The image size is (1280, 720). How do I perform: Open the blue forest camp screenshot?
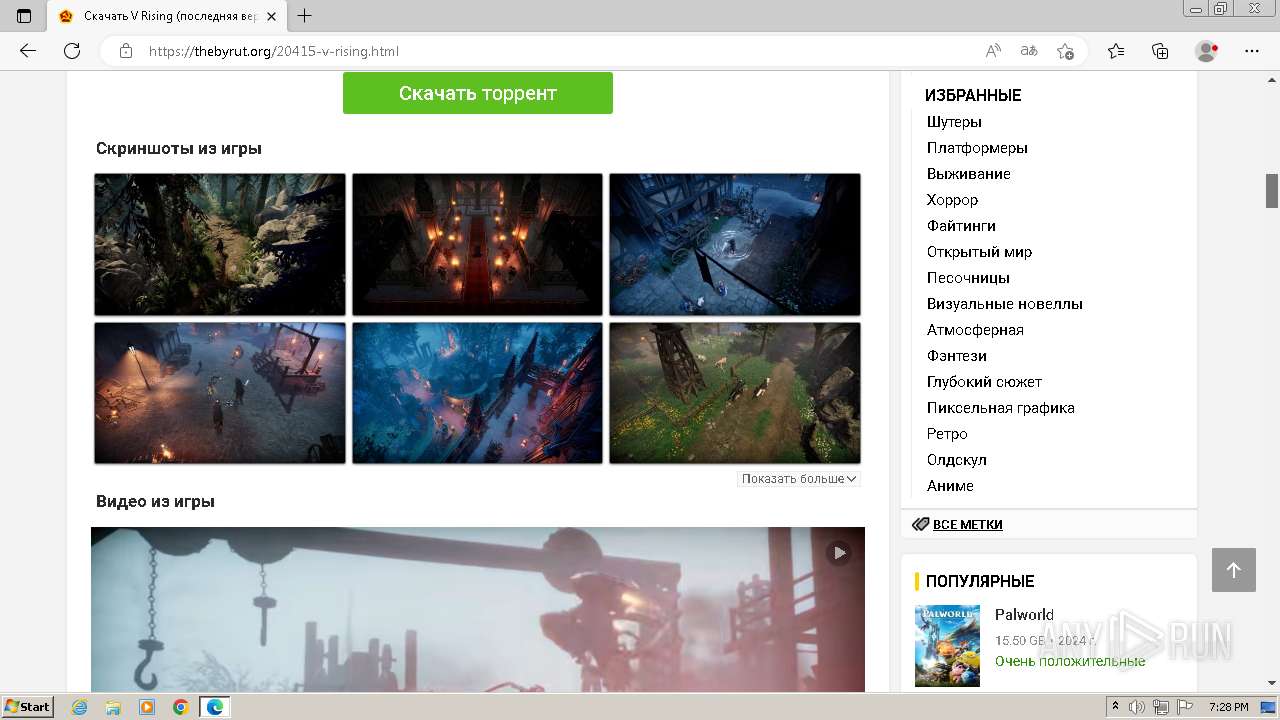478,393
